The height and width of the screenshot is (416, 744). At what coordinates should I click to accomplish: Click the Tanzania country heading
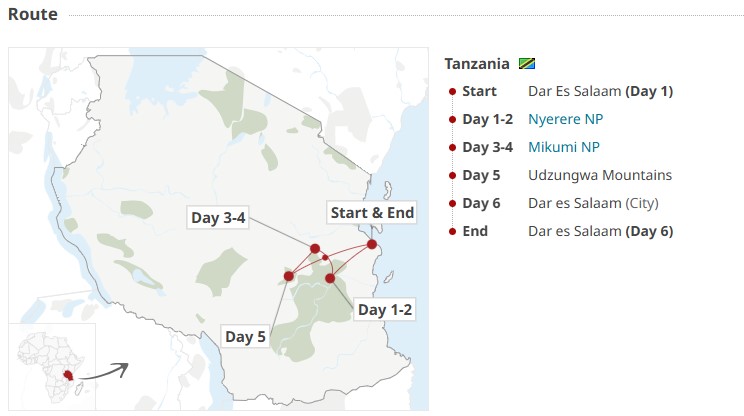tap(477, 64)
